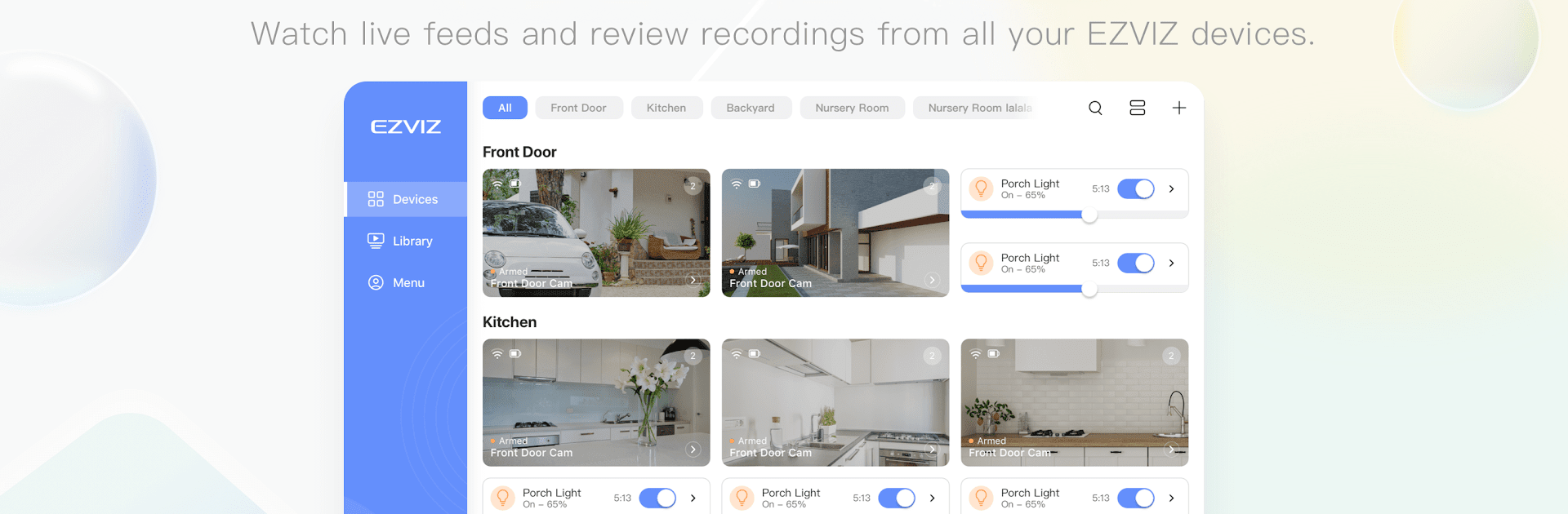Image resolution: width=1568 pixels, height=514 pixels.
Task: Open Front Door modern house camera feed
Action: coord(835,233)
